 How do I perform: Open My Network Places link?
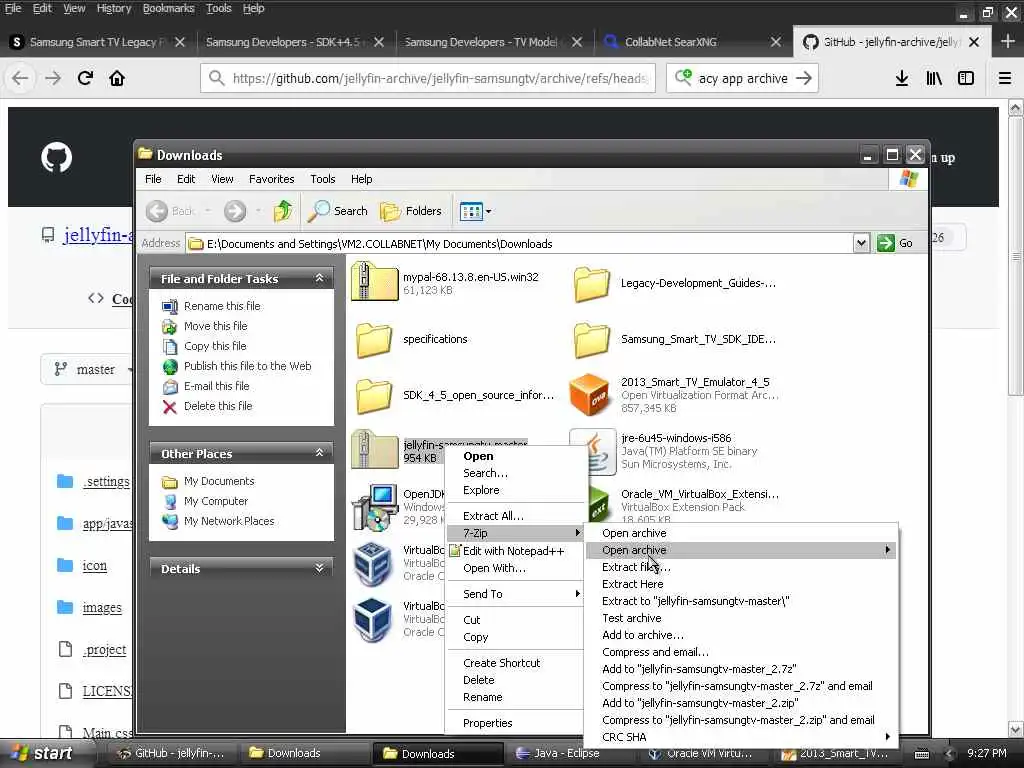pyautogui.click(x=229, y=521)
